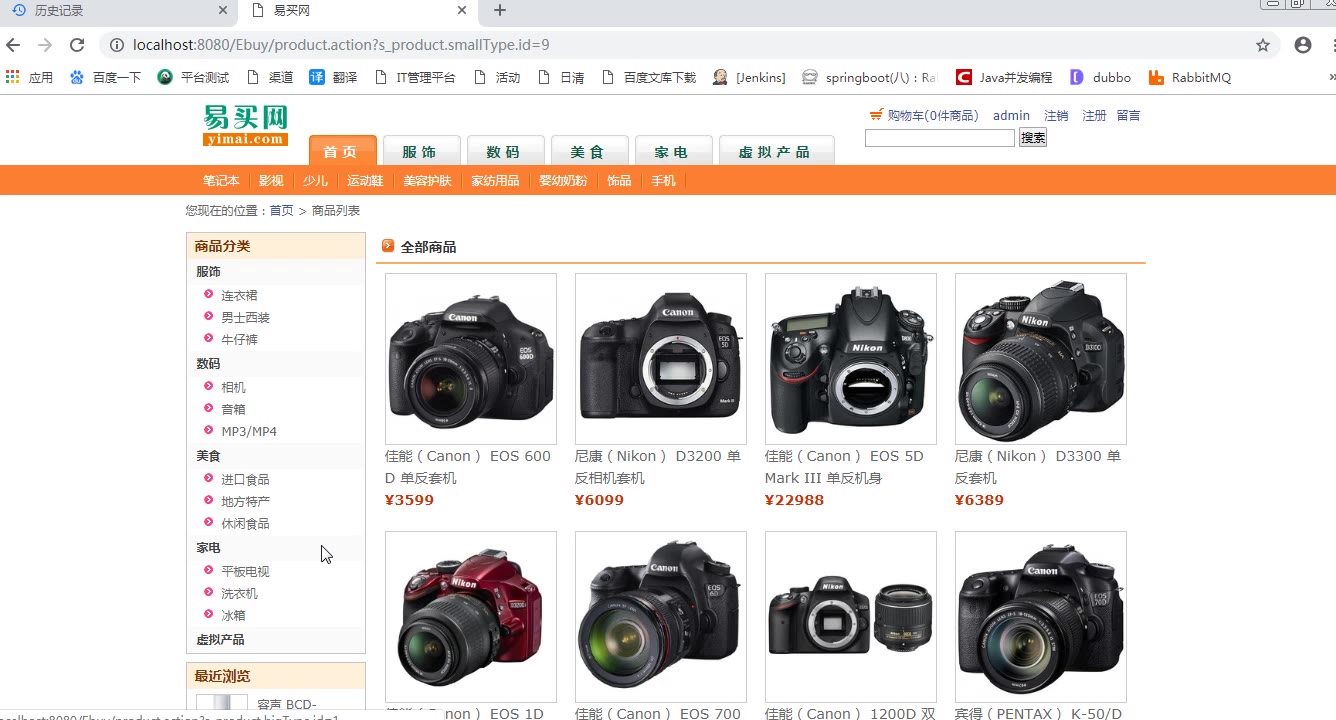Click the 留言 message link
This screenshot has width=1336, height=720.
pos(1129,116)
